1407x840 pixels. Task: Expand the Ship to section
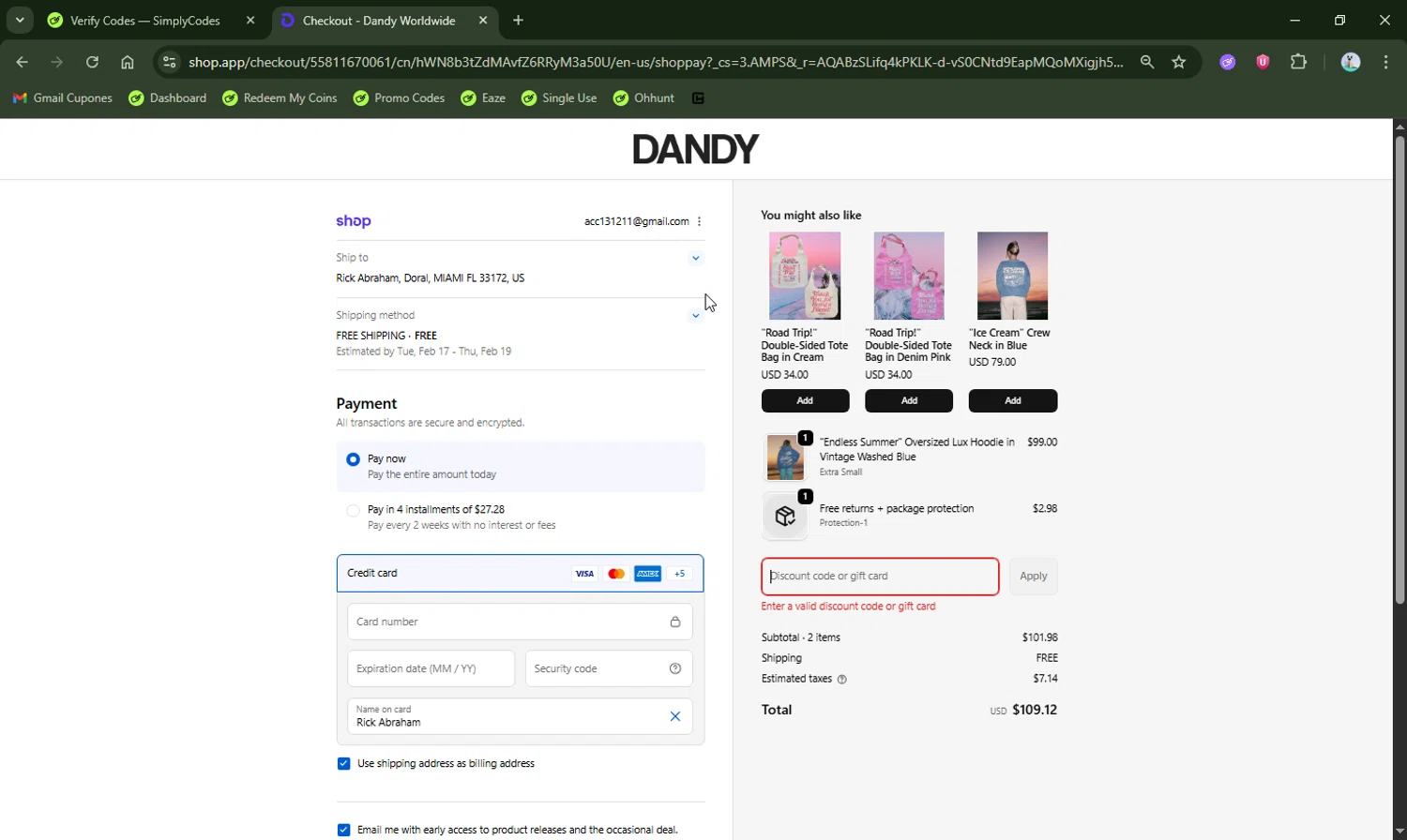[x=696, y=258]
